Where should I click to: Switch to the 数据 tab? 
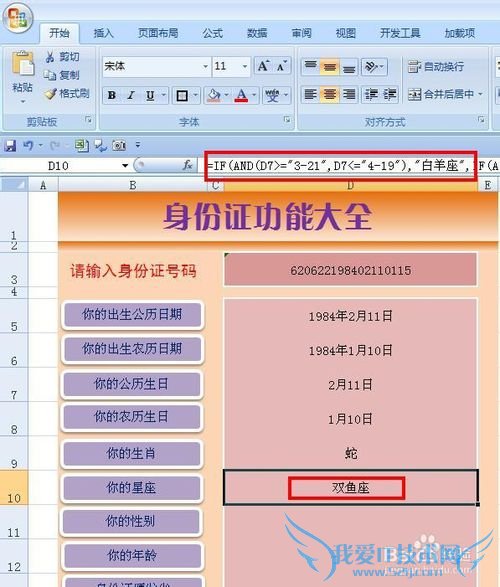[x=257, y=33]
